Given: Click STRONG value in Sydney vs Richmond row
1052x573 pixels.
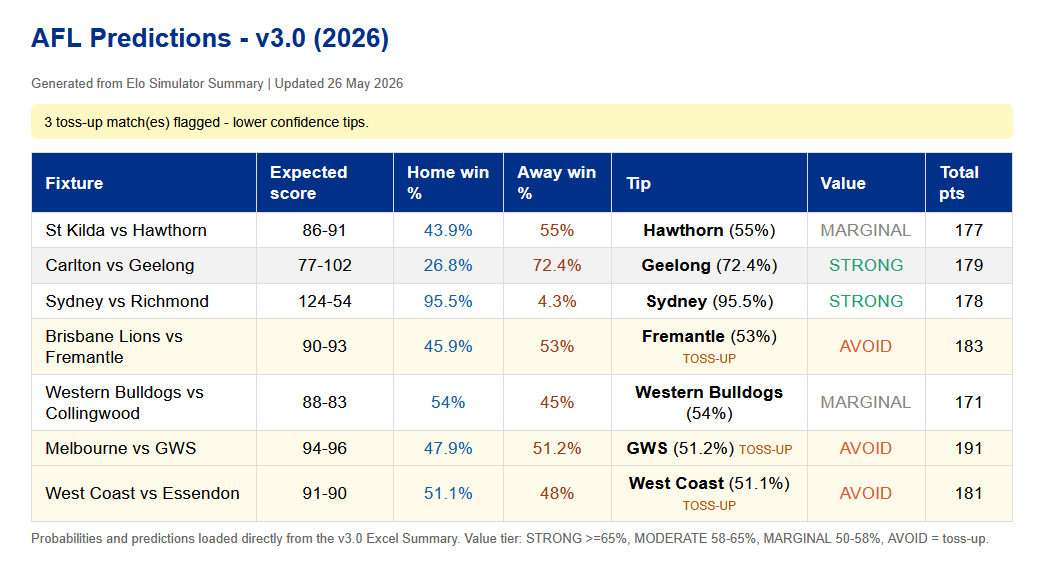Looking at the screenshot, I should click(x=865, y=301).
